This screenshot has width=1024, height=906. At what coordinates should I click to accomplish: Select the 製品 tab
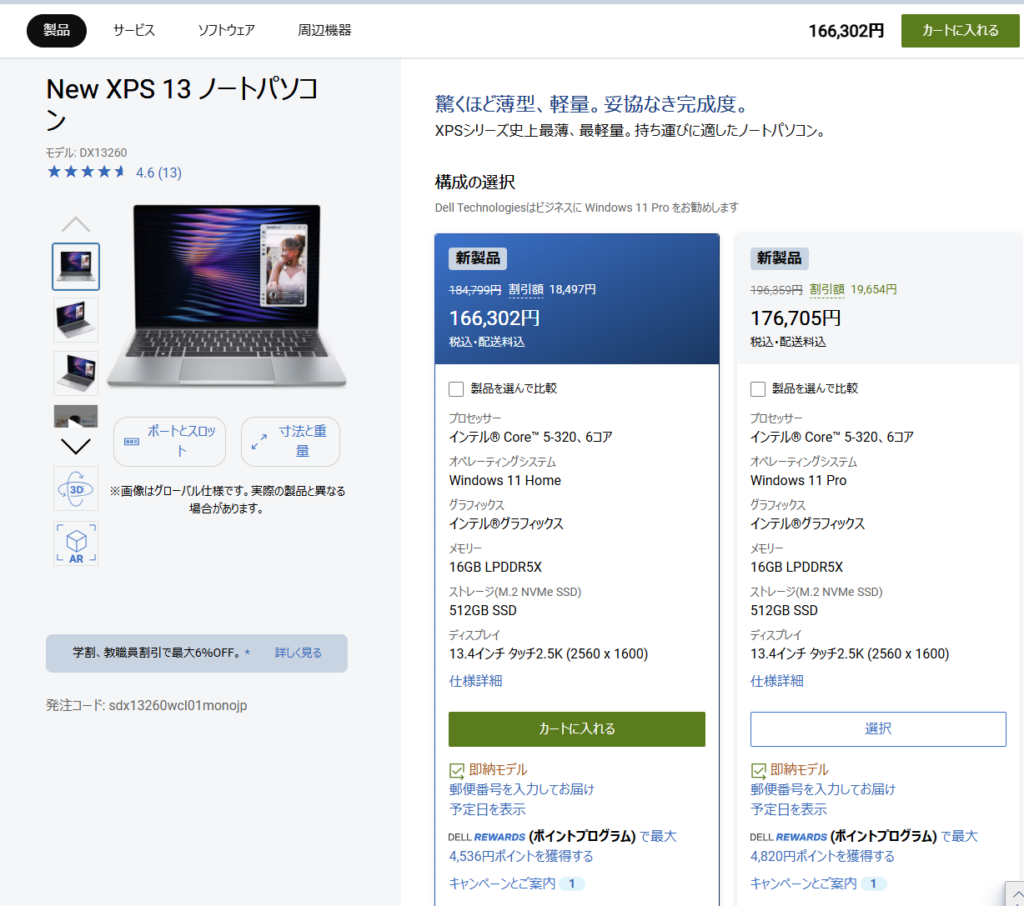click(x=56, y=30)
